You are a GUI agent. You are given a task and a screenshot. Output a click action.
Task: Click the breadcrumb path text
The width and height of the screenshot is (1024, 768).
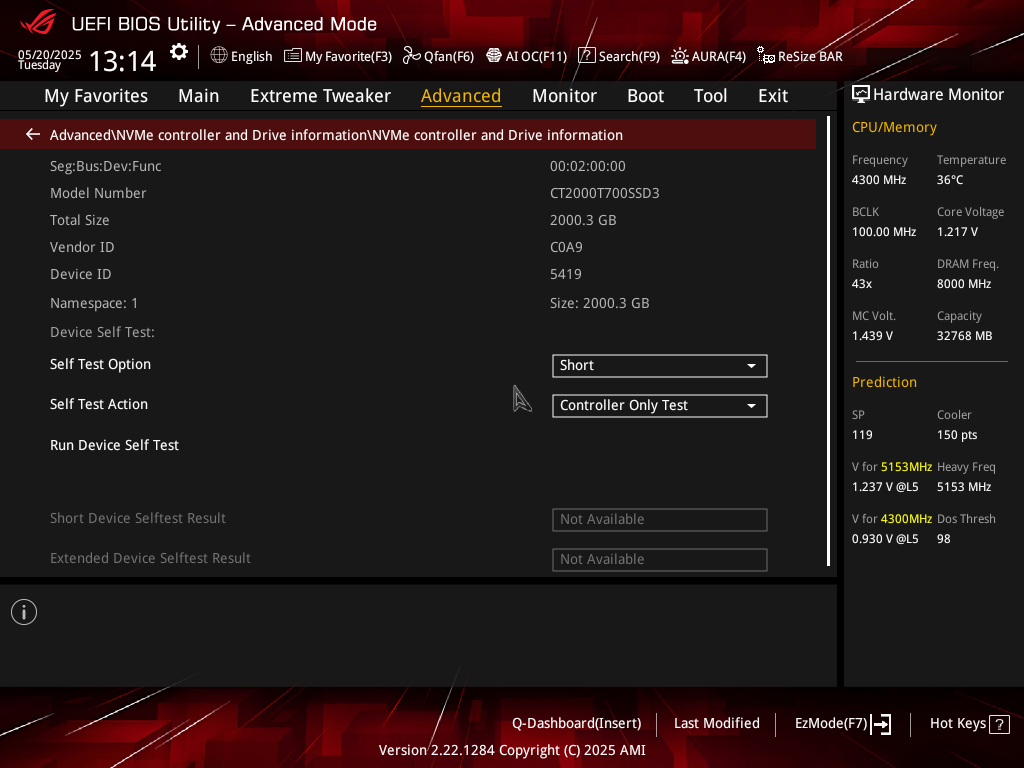336,135
